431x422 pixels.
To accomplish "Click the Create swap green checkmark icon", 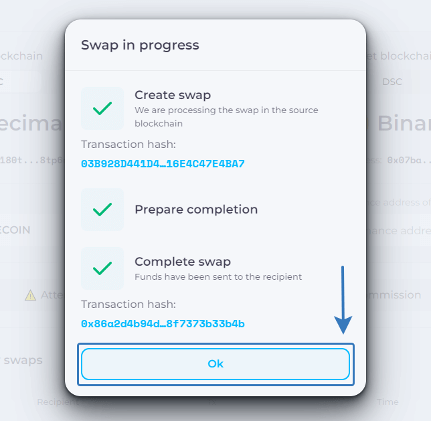I will 102,108.
